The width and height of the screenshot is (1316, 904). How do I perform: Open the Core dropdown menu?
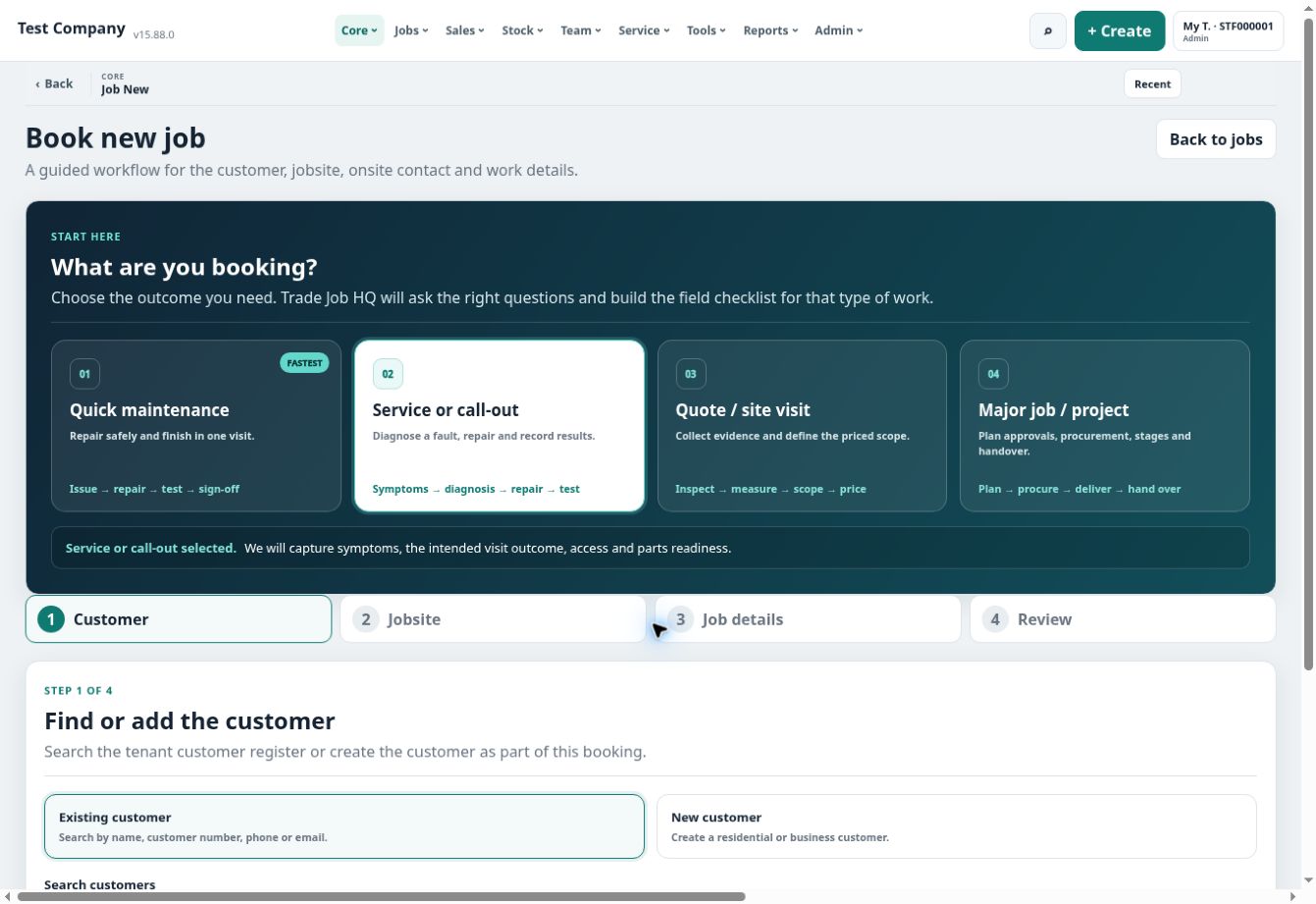pyautogui.click(x=359, y=30)
